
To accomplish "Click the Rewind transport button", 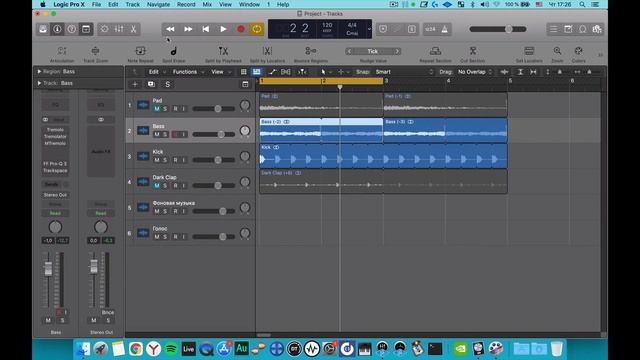I will (170, 29).
